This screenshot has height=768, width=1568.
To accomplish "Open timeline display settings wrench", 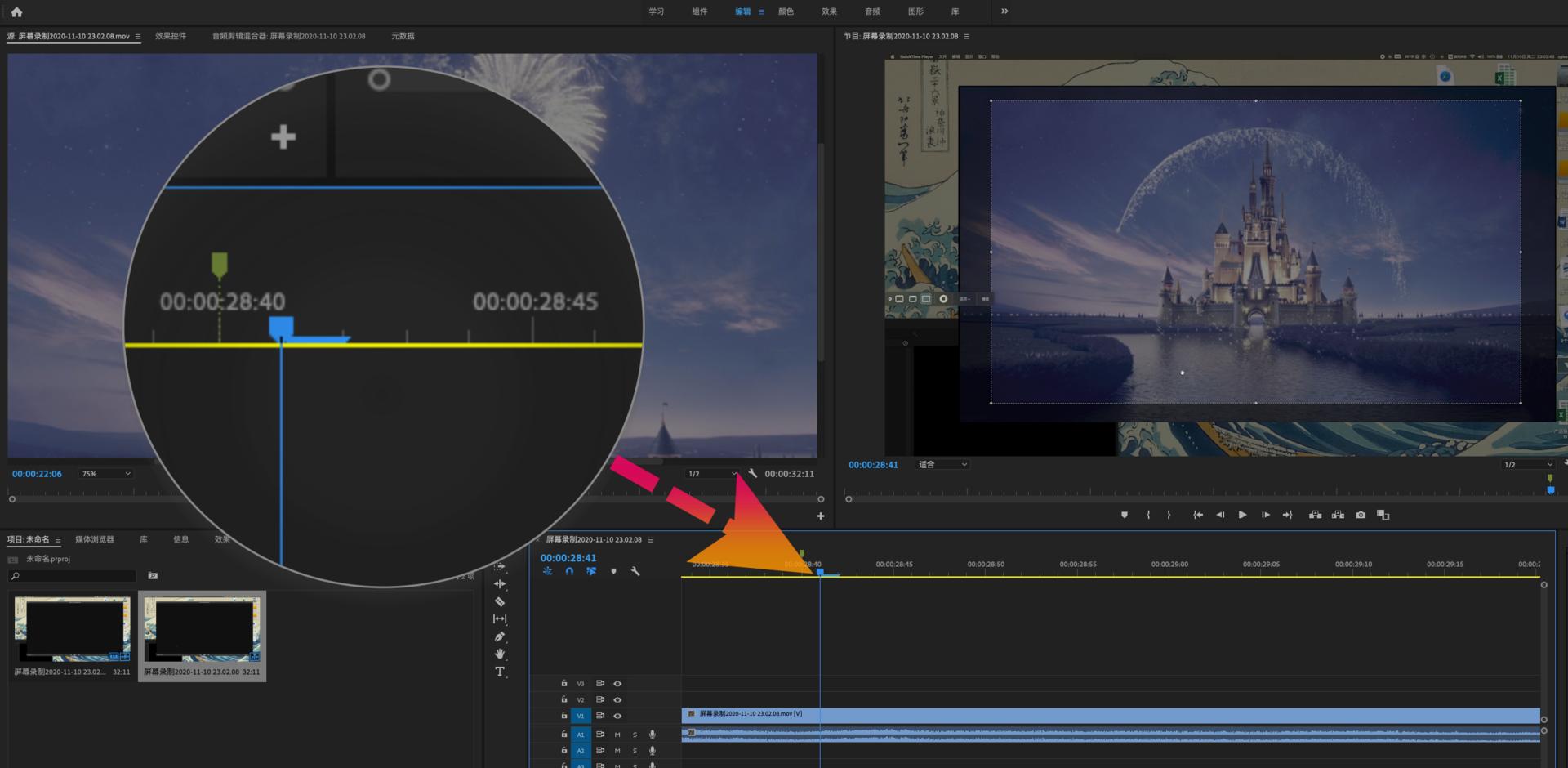I will (635, 571).
